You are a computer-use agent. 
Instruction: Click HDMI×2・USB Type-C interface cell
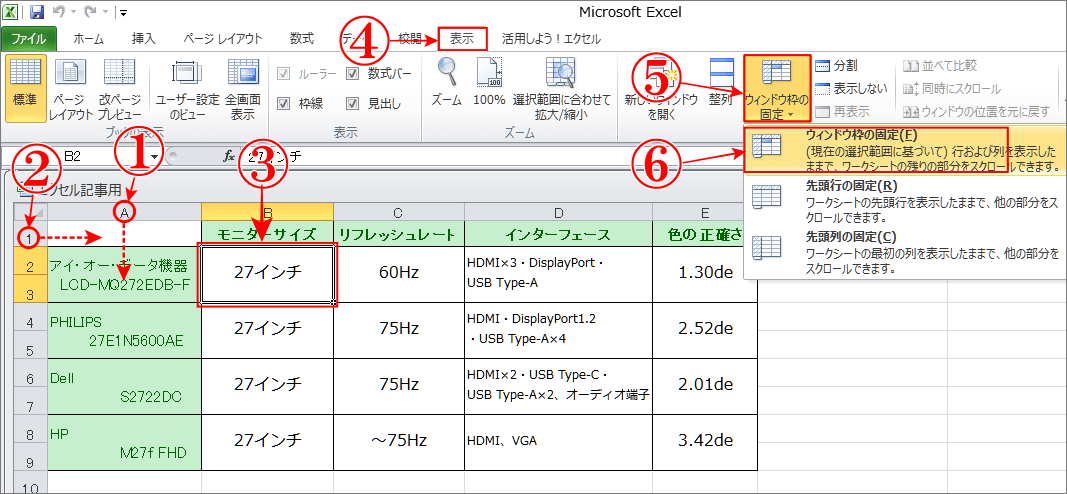tap(558, 386)
